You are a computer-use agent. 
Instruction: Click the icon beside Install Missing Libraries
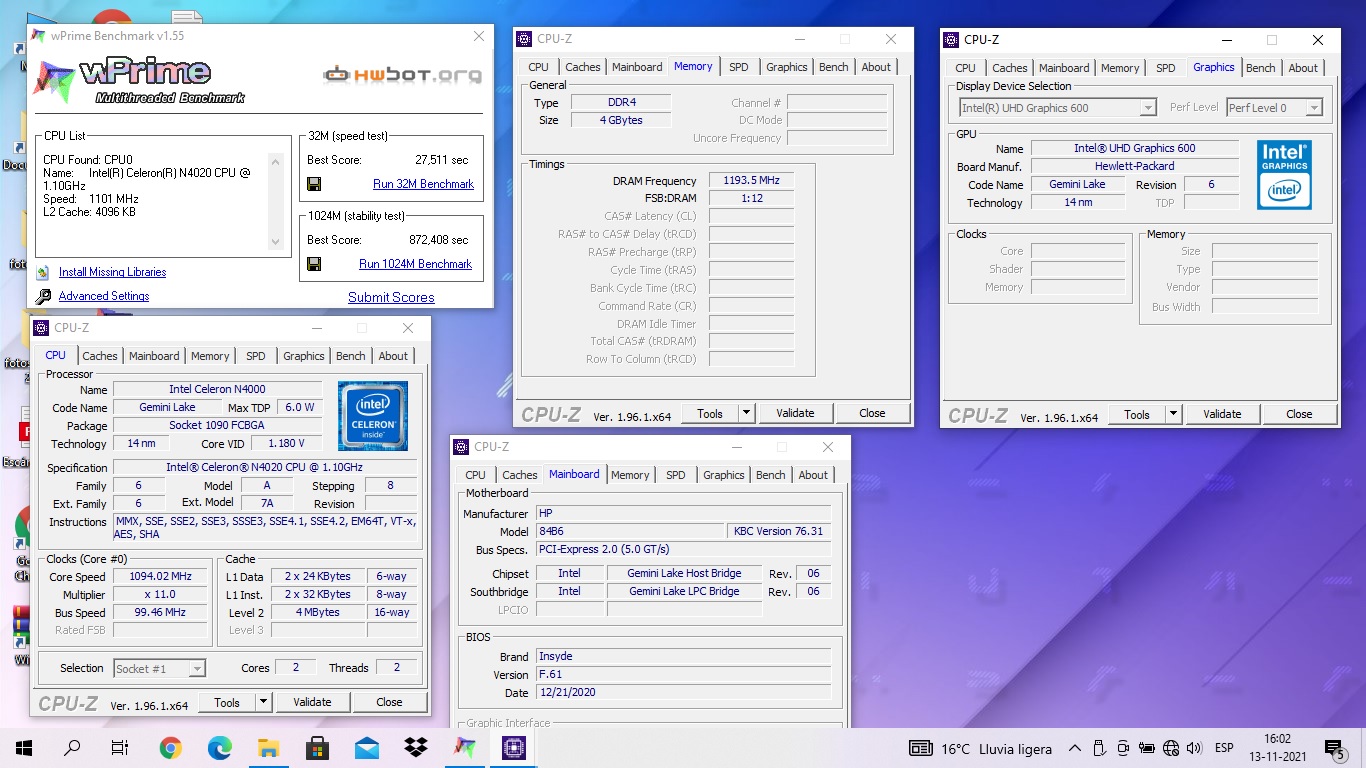[42, 272]
